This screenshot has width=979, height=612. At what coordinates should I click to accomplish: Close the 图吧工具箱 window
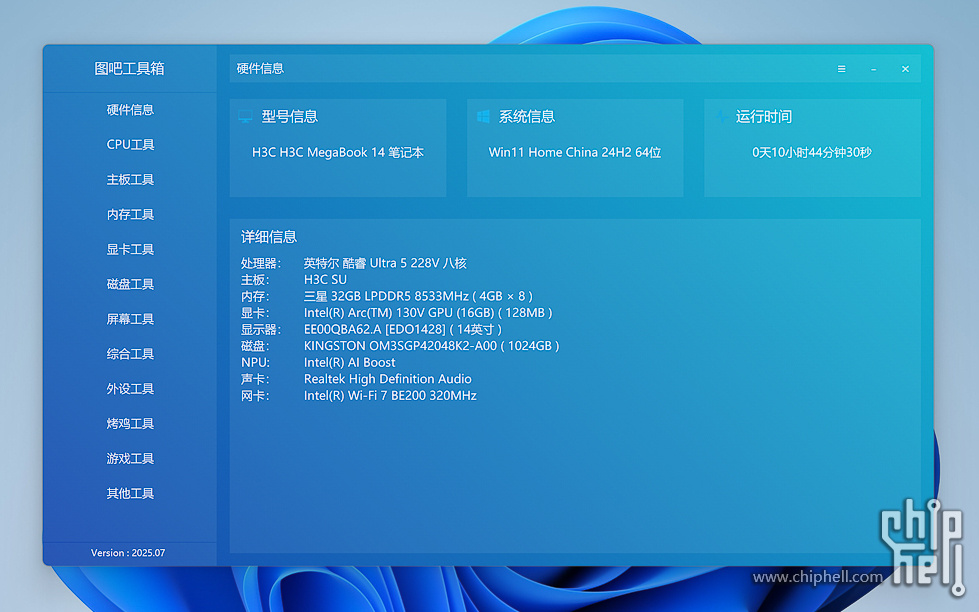pyautogui.click(x=905, y=69)
